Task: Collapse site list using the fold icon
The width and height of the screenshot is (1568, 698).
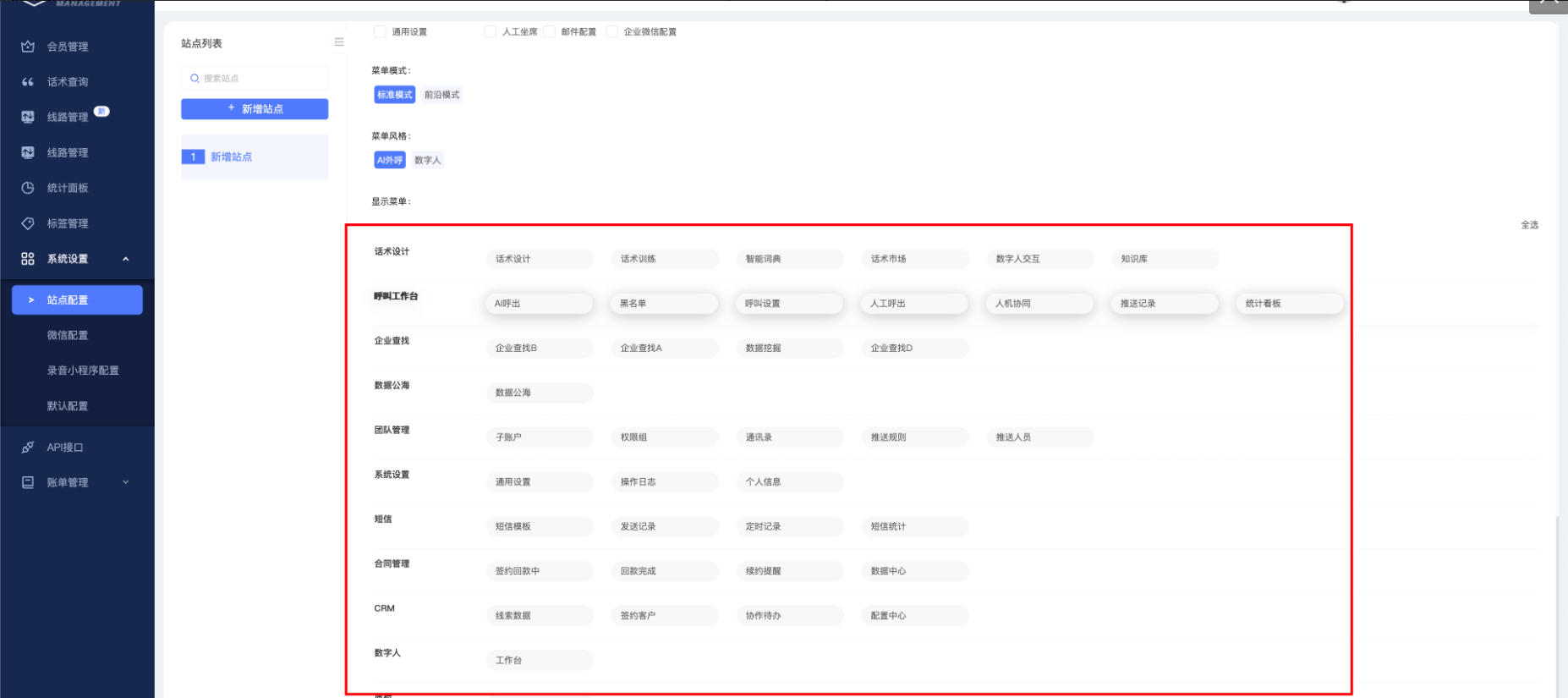Action: (x=339, y=42)
